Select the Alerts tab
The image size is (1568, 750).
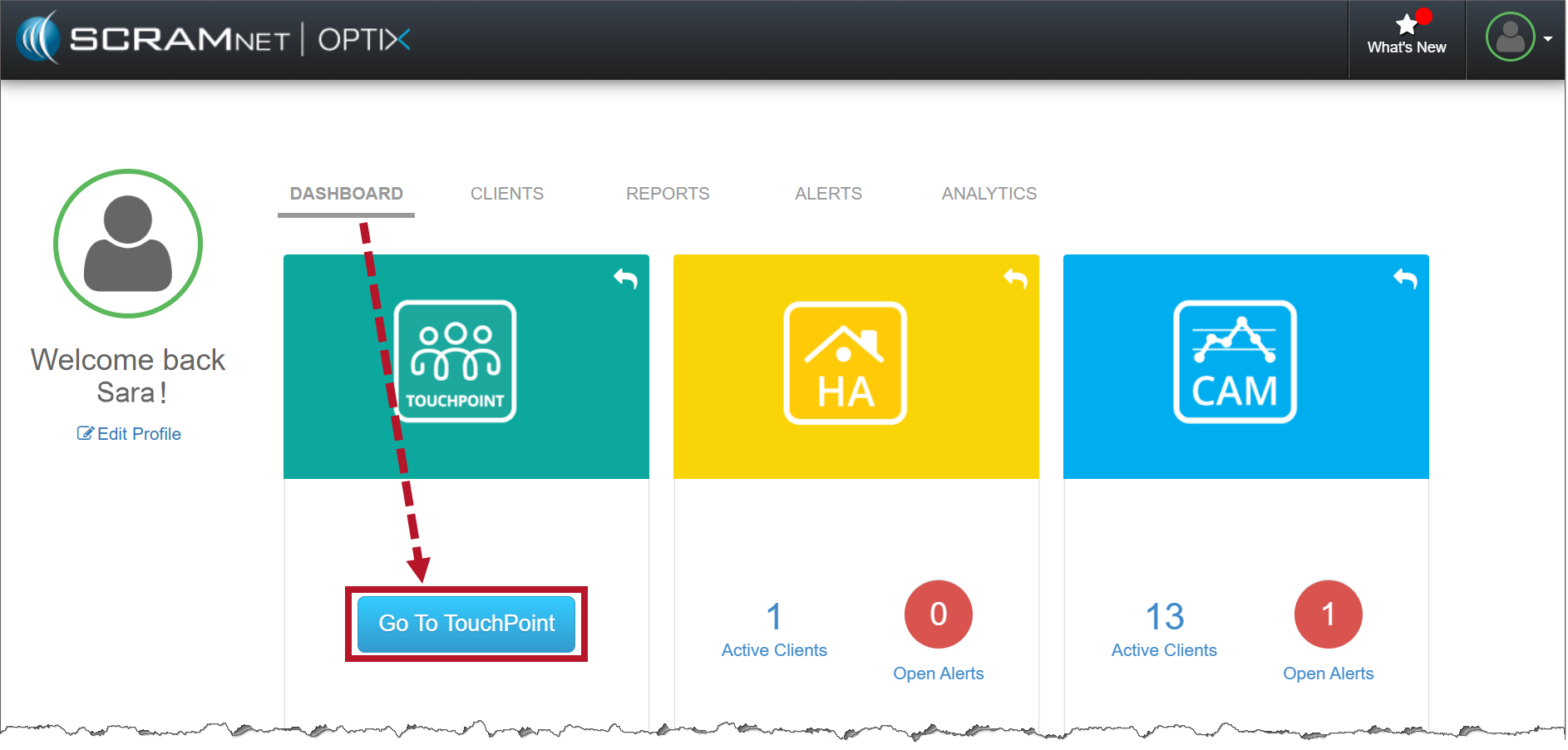pos(828,194)
